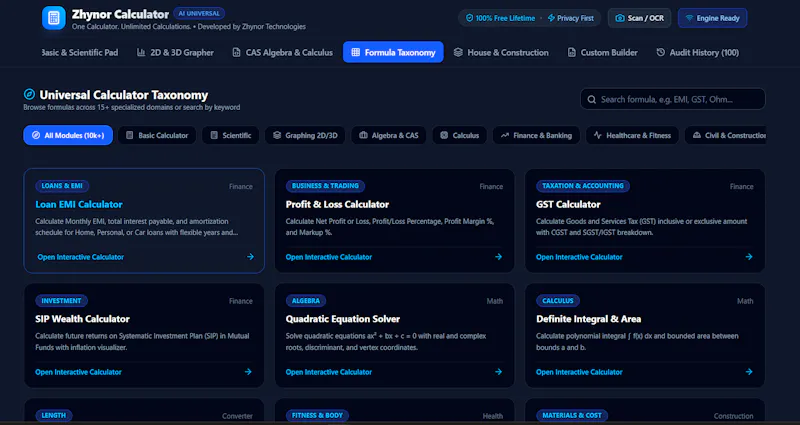This screenshot has height=425, width=800.
Task: Switch to Basic & Scientific Pad tab
Action: (x=79, y=53)
